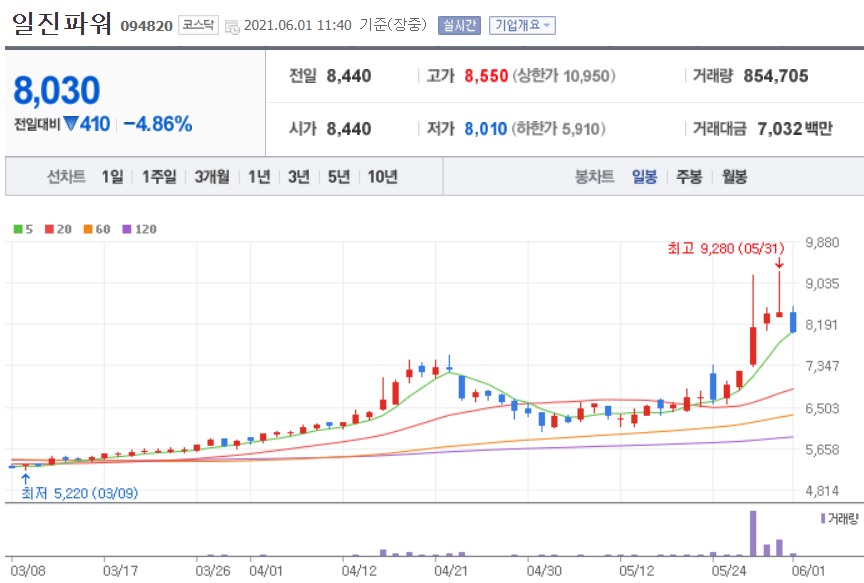The image size is (864, 583).
Task: Click the 시가 value 8,440
Action: (349, 129)
